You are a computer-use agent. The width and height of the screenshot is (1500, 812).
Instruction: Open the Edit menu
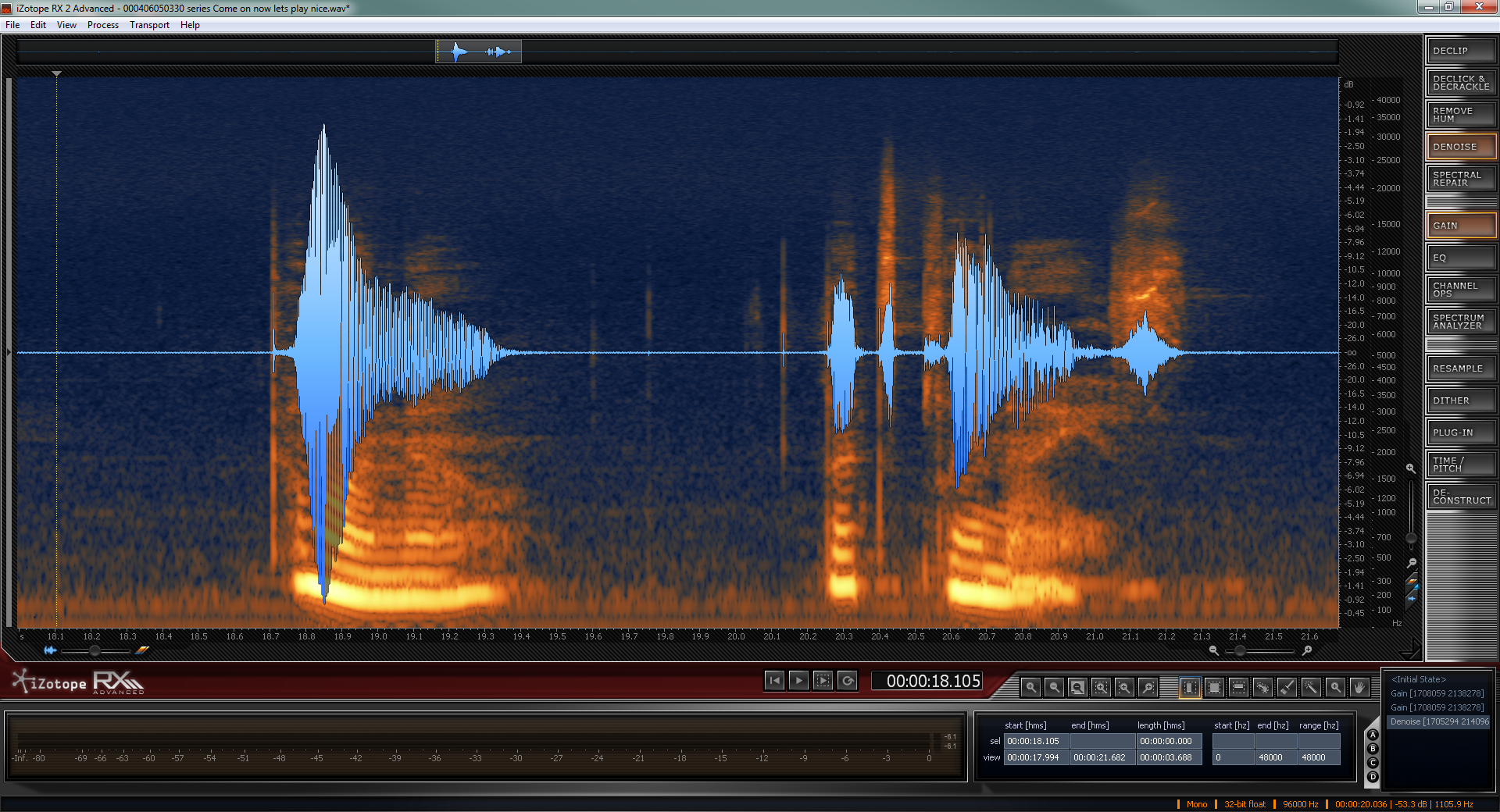[x=38, y=25]
